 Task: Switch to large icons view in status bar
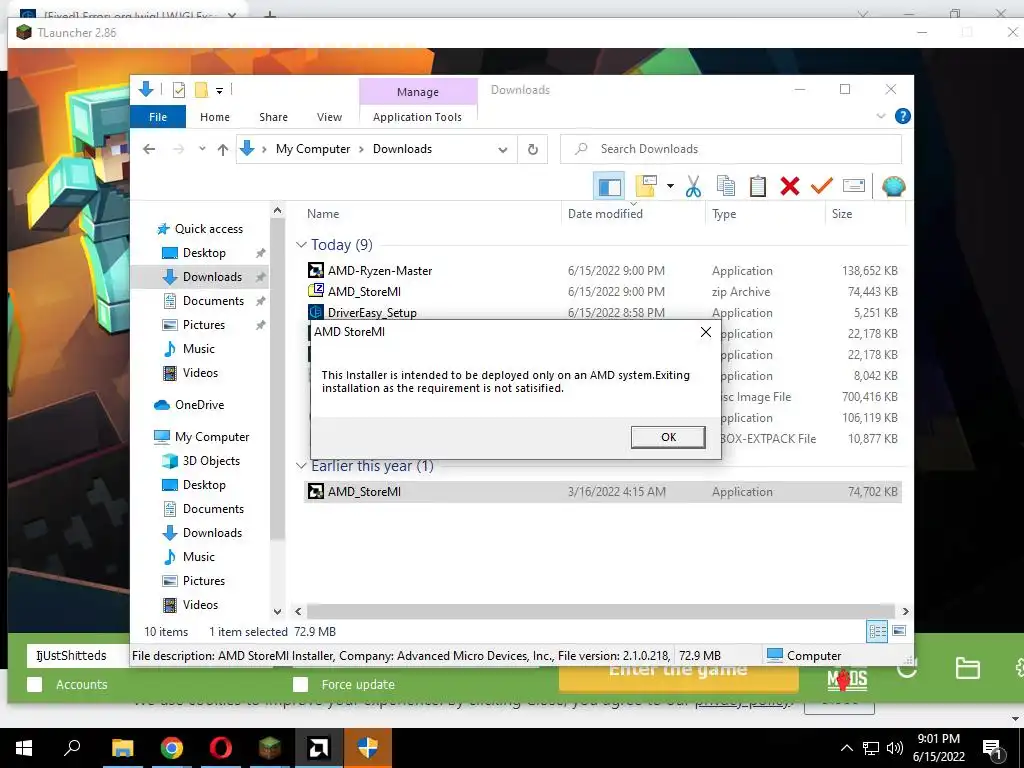899,631
